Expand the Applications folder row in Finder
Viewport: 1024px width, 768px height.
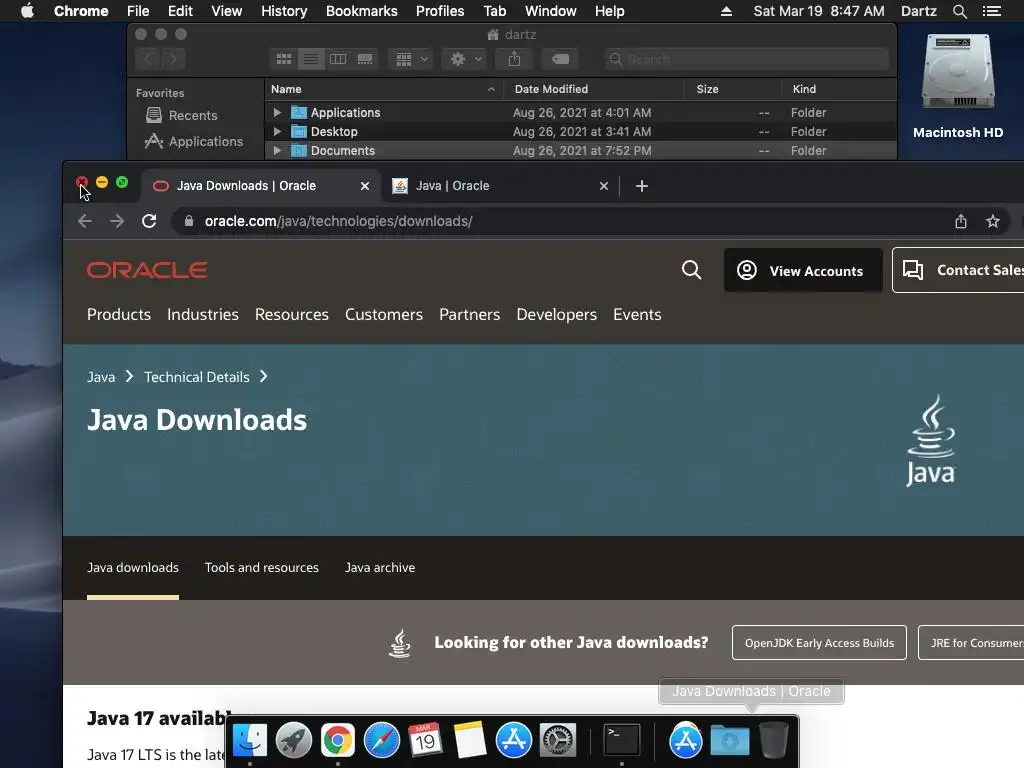point(277,112)
